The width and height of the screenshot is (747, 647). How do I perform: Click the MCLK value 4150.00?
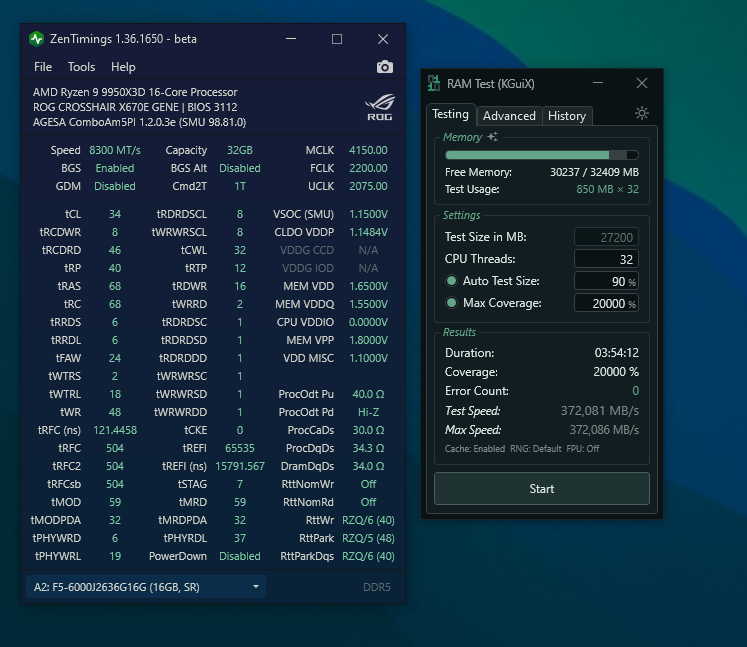[x=368, y=150]
